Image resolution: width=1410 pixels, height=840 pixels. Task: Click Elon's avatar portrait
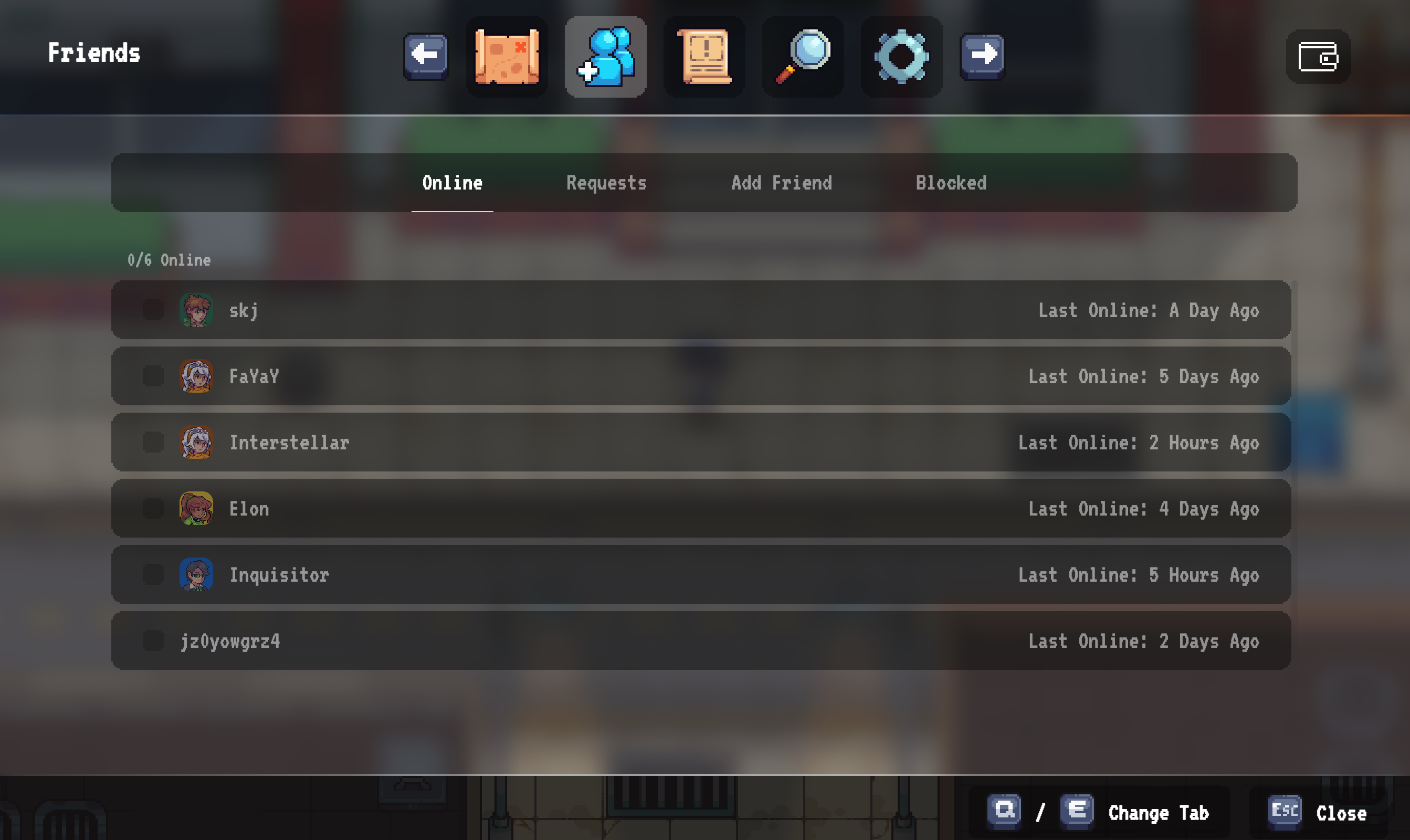196,508
